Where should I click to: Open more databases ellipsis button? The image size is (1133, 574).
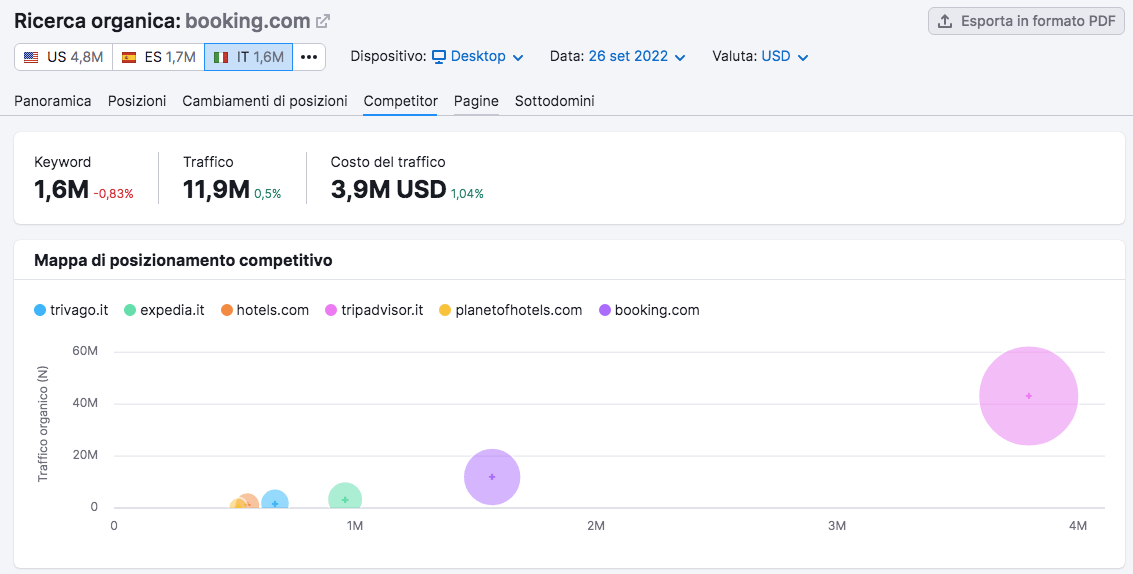(x=309, y=57)
